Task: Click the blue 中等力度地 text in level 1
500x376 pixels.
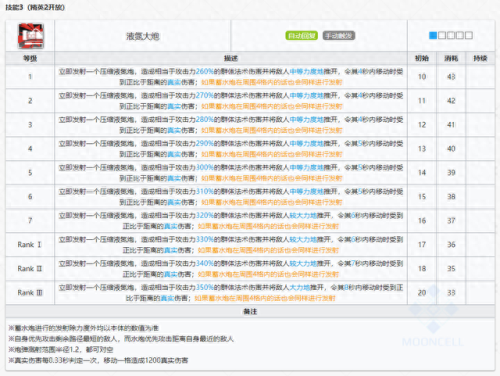Action: click(307, 71)
